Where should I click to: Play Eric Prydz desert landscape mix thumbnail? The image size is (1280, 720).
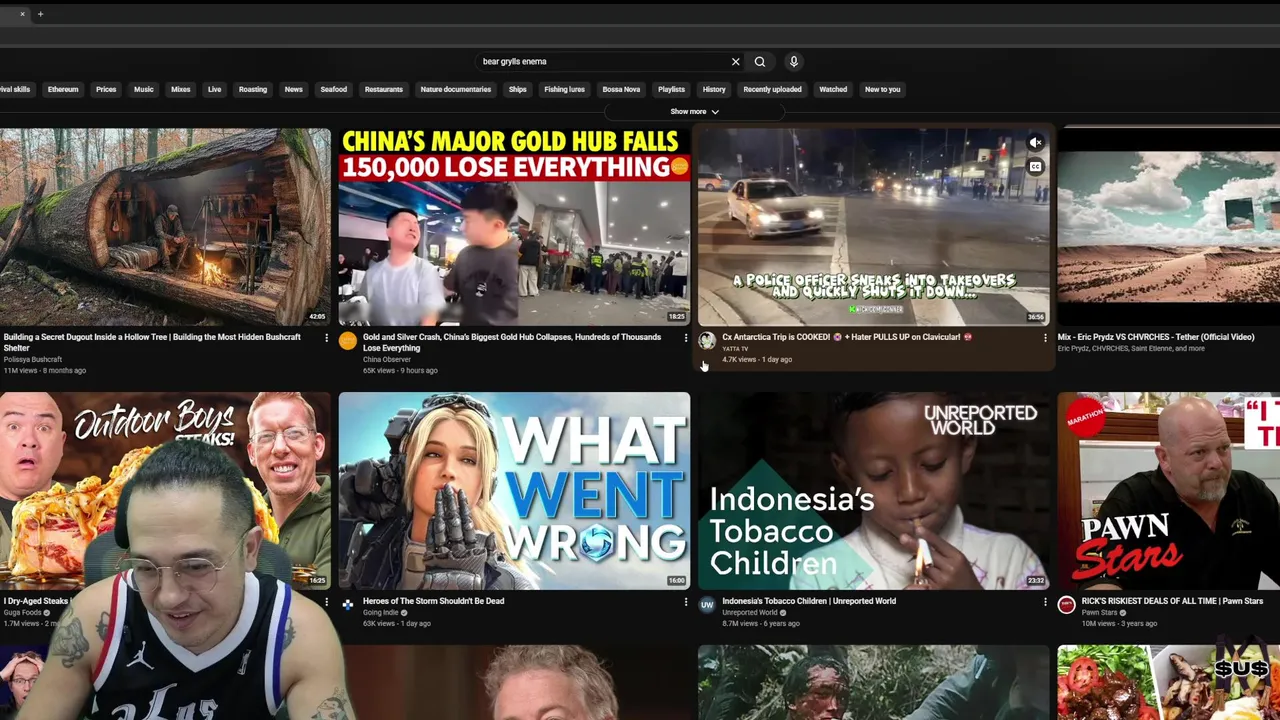click(x=1168, y=226)
